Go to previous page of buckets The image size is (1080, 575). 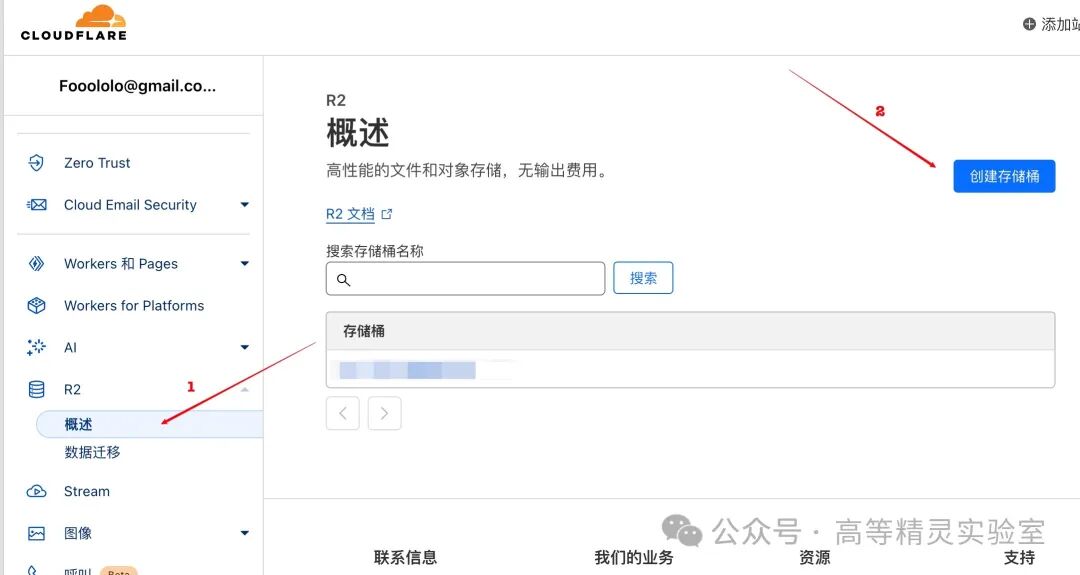343,413
